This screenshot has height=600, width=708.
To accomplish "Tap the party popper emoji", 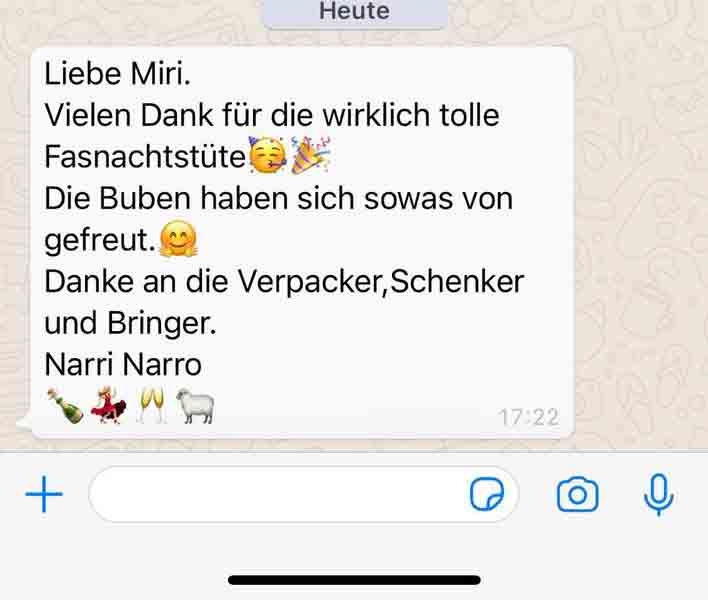I will coord(312,156).
